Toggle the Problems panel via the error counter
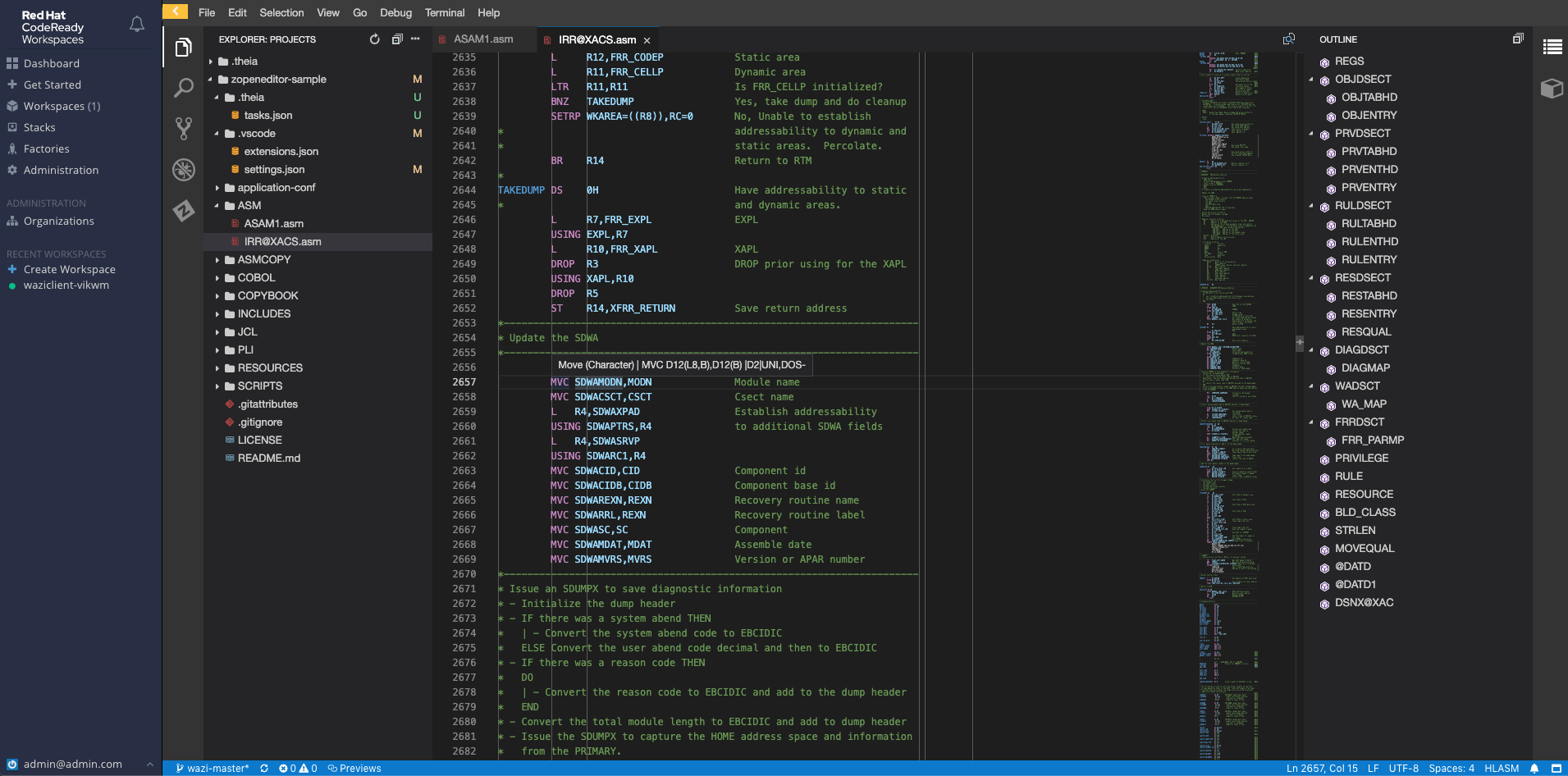Image resolution: width=1568 pixels, height=776 pixels. pos(298,769)
